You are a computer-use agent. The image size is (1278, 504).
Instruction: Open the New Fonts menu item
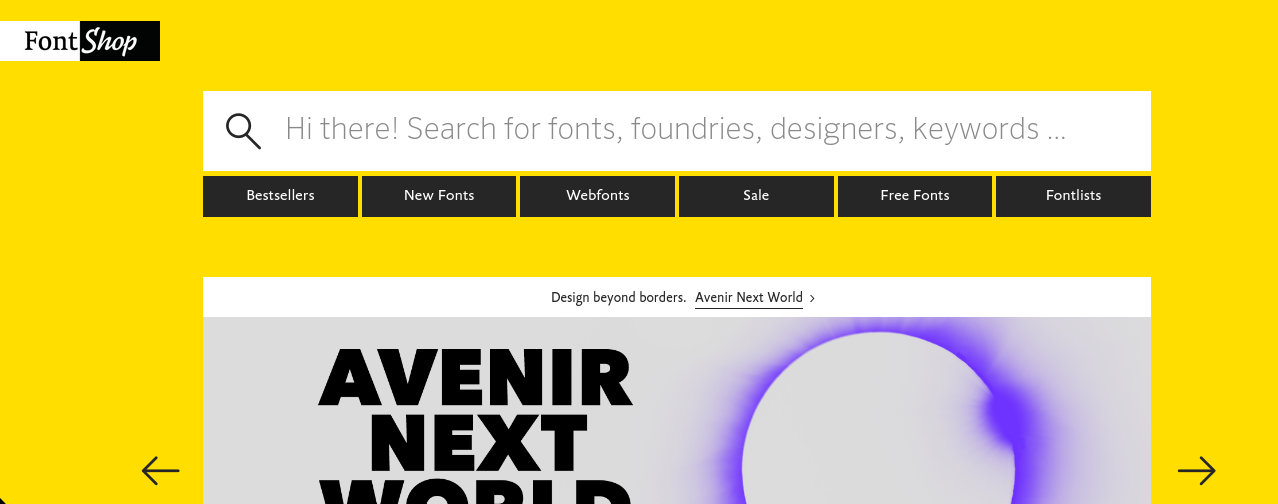439,196
